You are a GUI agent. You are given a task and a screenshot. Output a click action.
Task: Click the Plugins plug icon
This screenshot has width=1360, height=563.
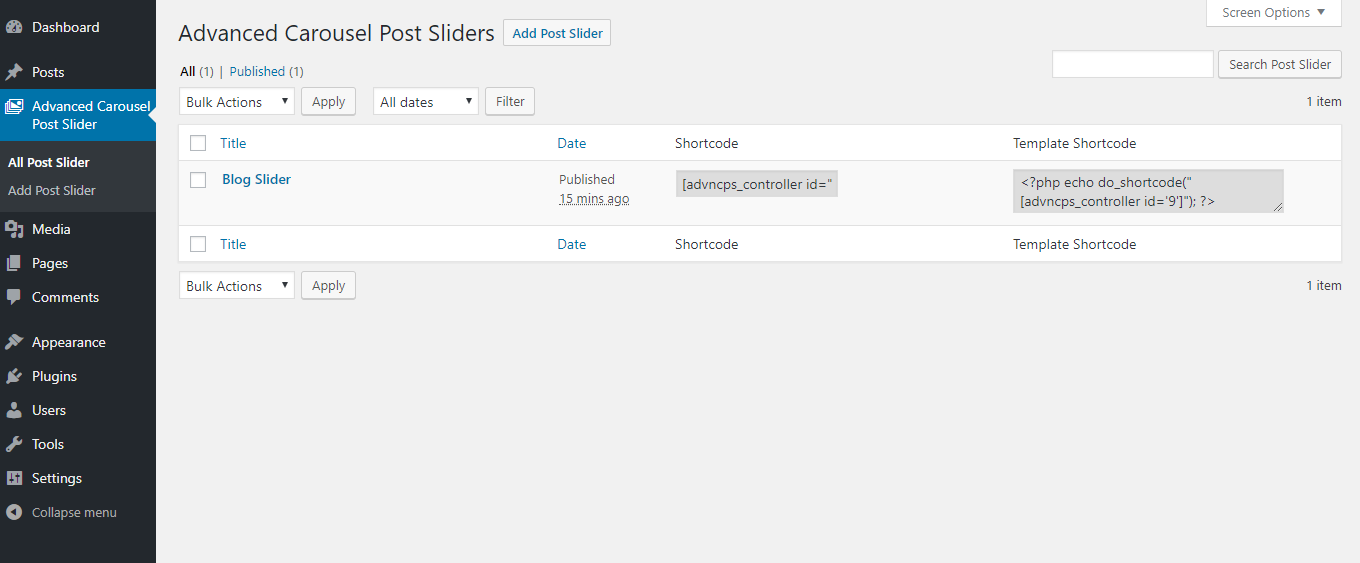14,376
